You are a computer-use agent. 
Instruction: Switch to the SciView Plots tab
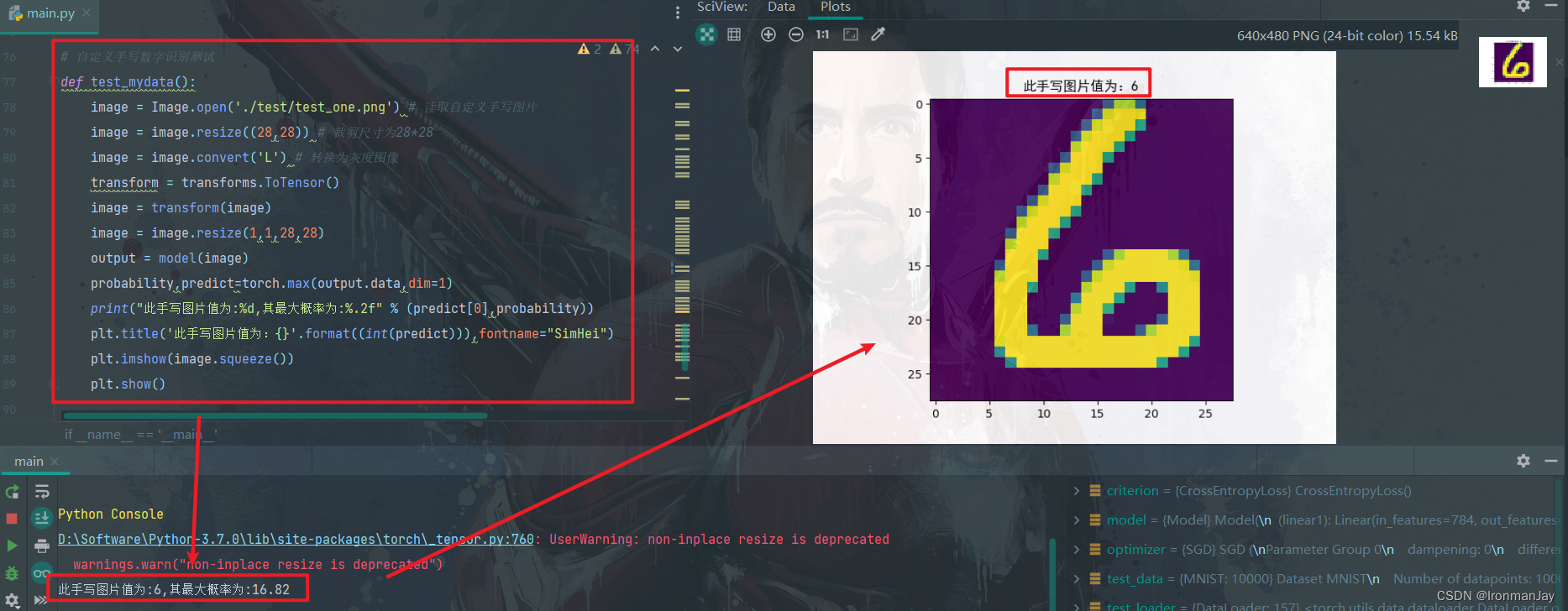pyautogui.click(x=836, y=7)
